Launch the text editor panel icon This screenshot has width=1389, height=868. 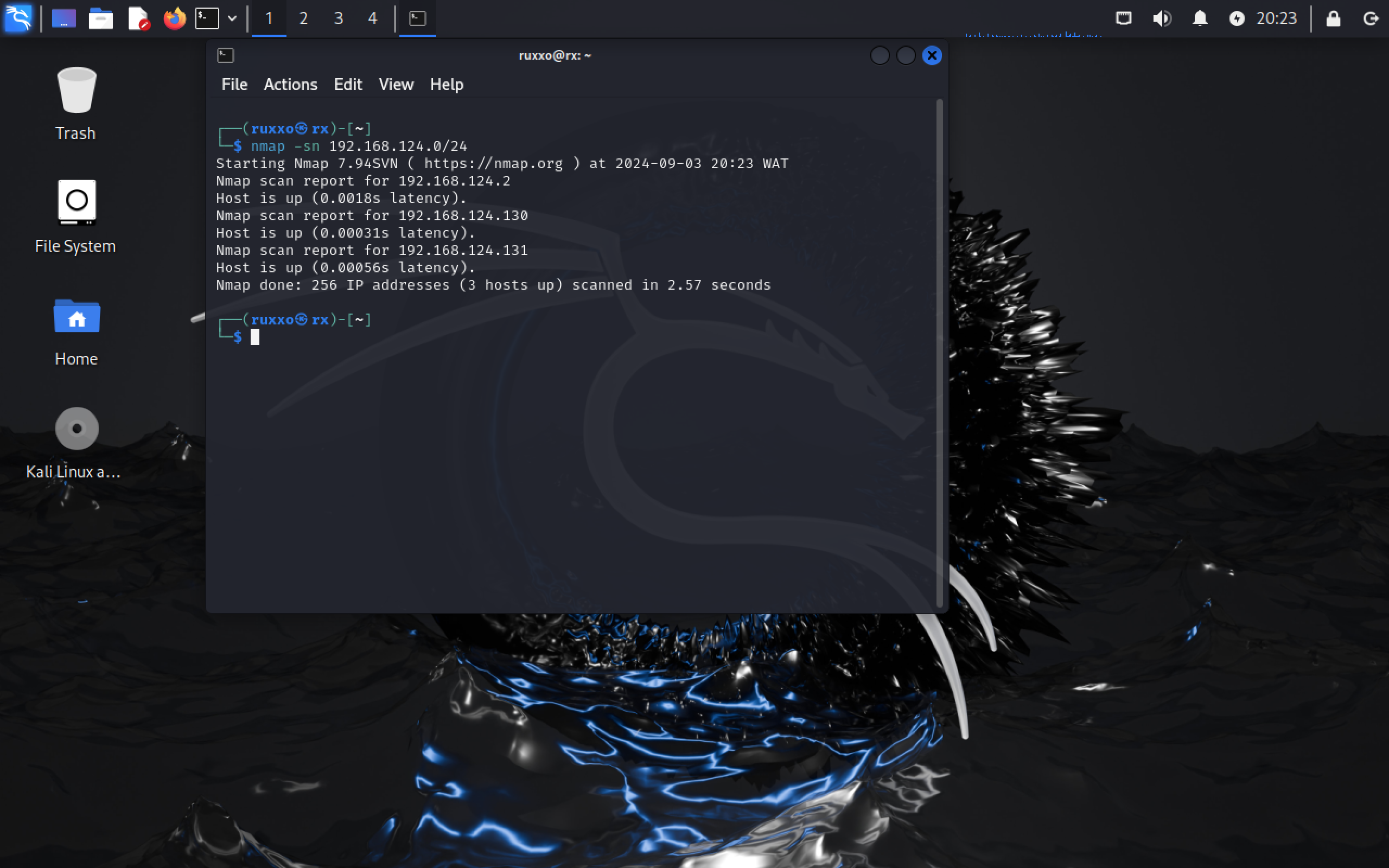(138, 18)
